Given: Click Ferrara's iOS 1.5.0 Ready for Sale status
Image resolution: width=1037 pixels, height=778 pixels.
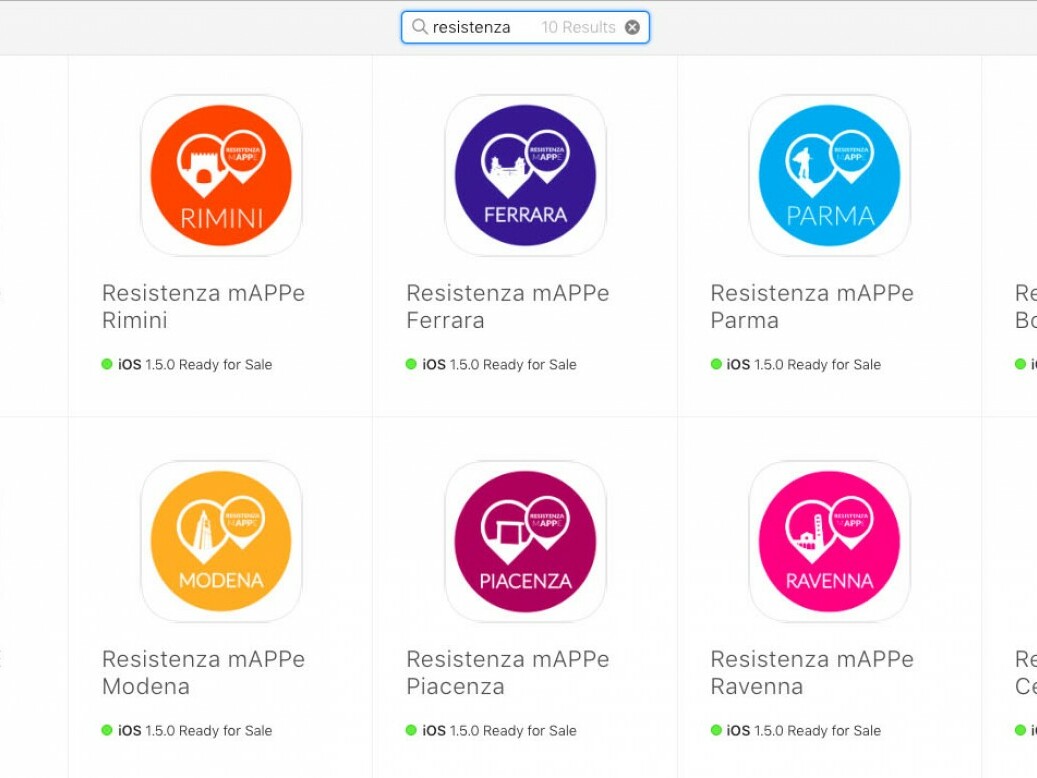Looking at the screenshot, I should tap(491, 365).
